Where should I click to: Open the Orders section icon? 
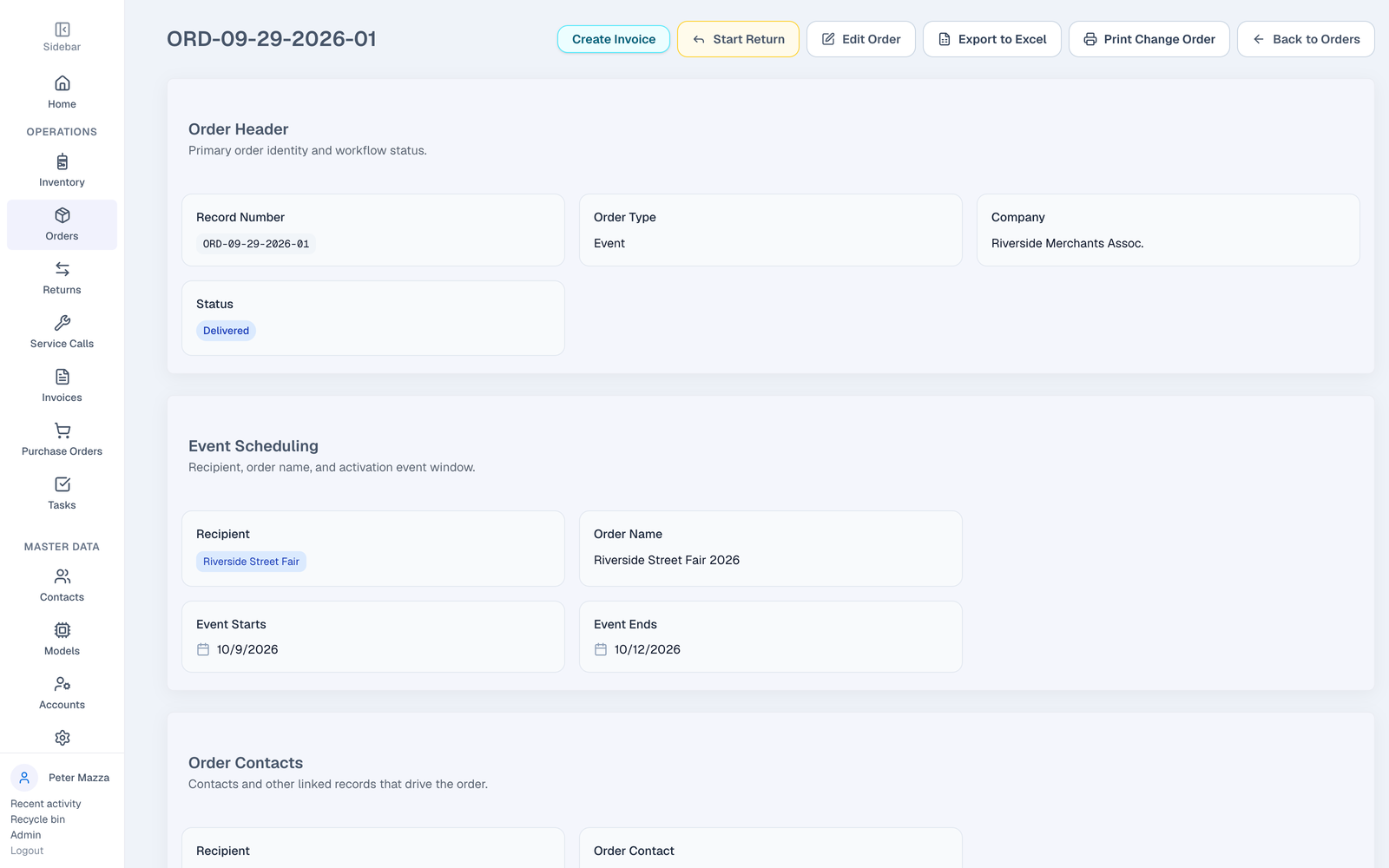[62, 215]
